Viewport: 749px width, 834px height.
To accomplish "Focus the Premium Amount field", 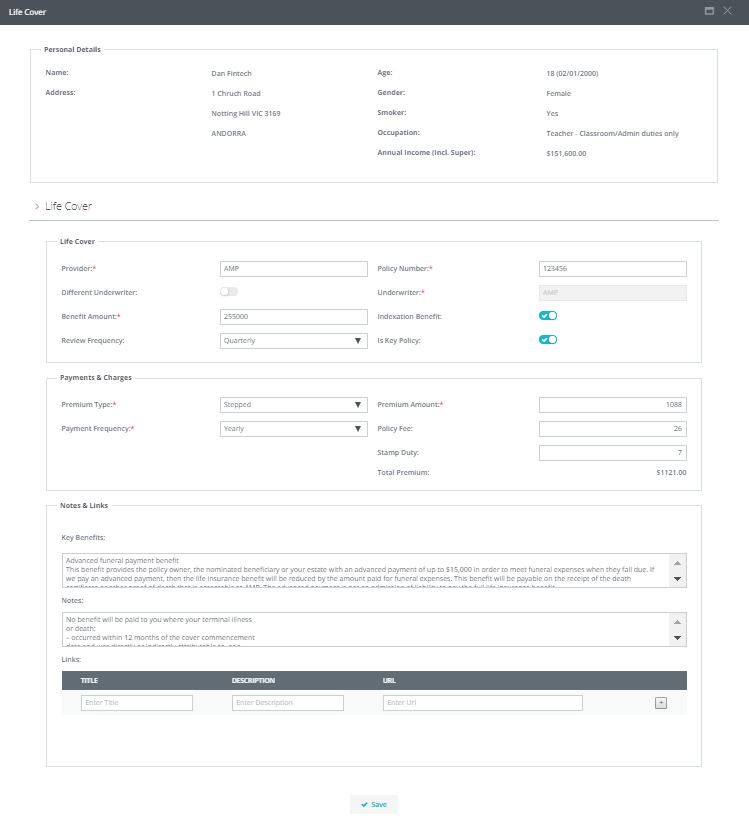I will (x=612, y=405).
